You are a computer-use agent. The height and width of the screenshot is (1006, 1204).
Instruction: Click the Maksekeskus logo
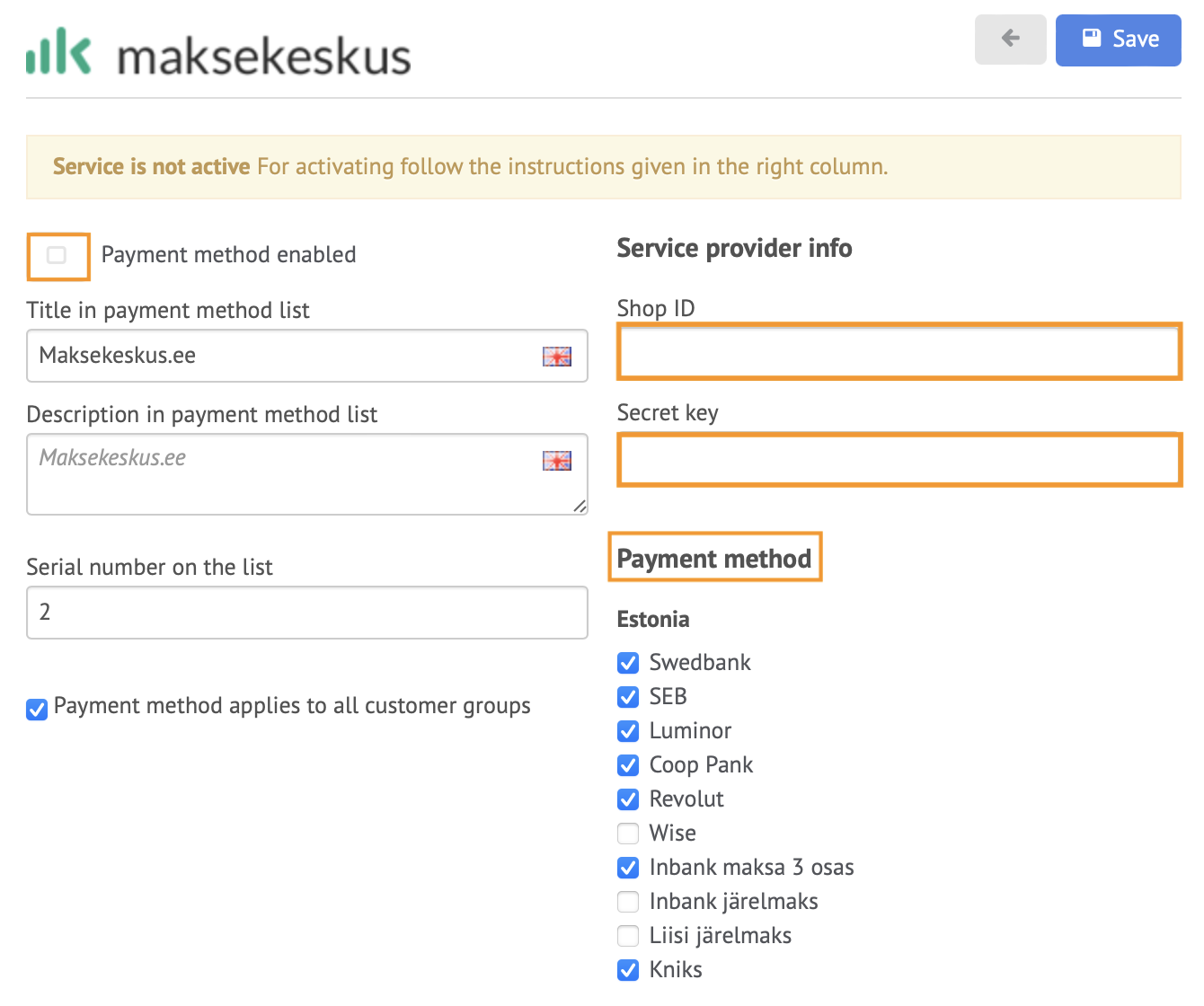click(218, 52)
